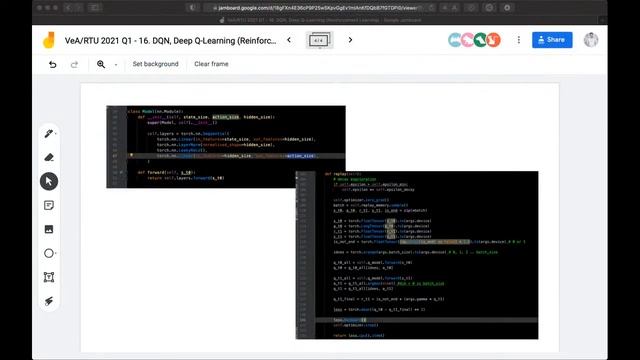Select the Eraser tool

[49, 157]
